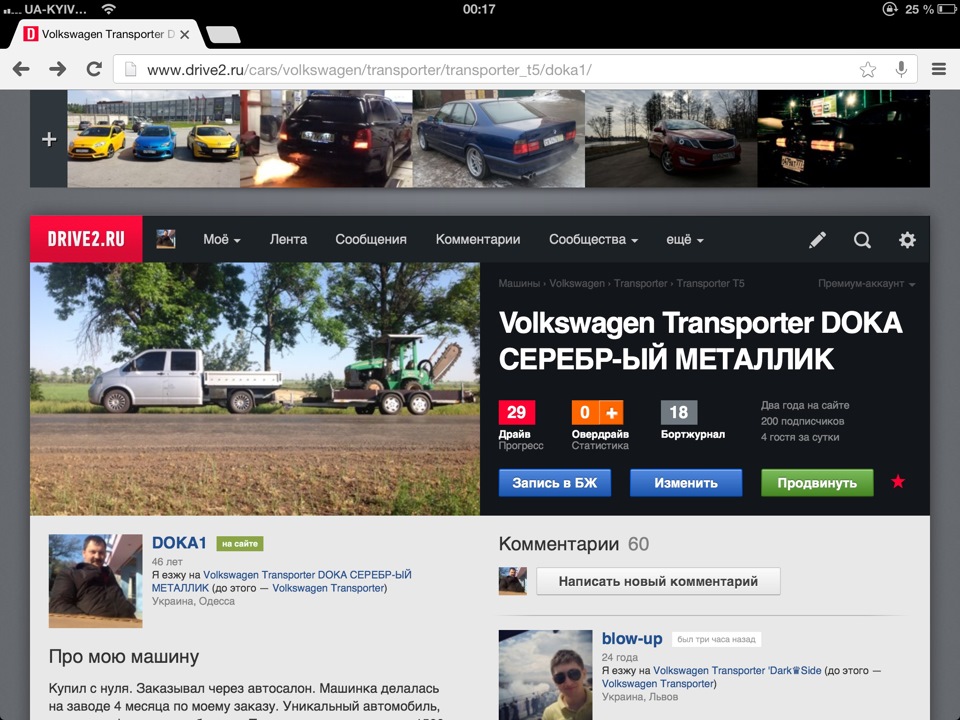Open the dark night car thumbnail

(844, 138)
